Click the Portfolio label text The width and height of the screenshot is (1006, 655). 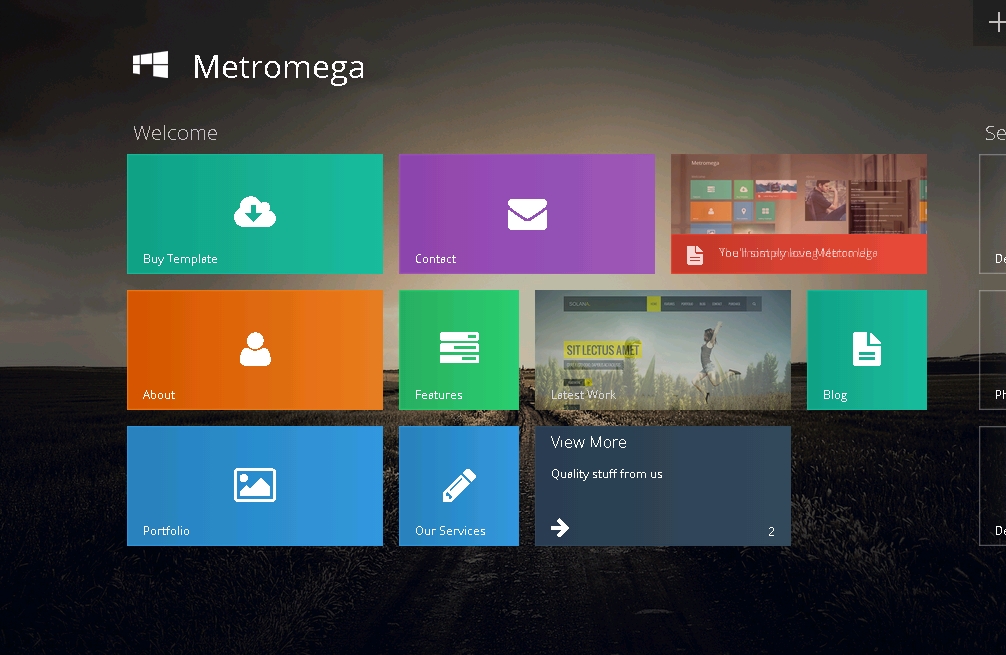click(x=166, y=531)
